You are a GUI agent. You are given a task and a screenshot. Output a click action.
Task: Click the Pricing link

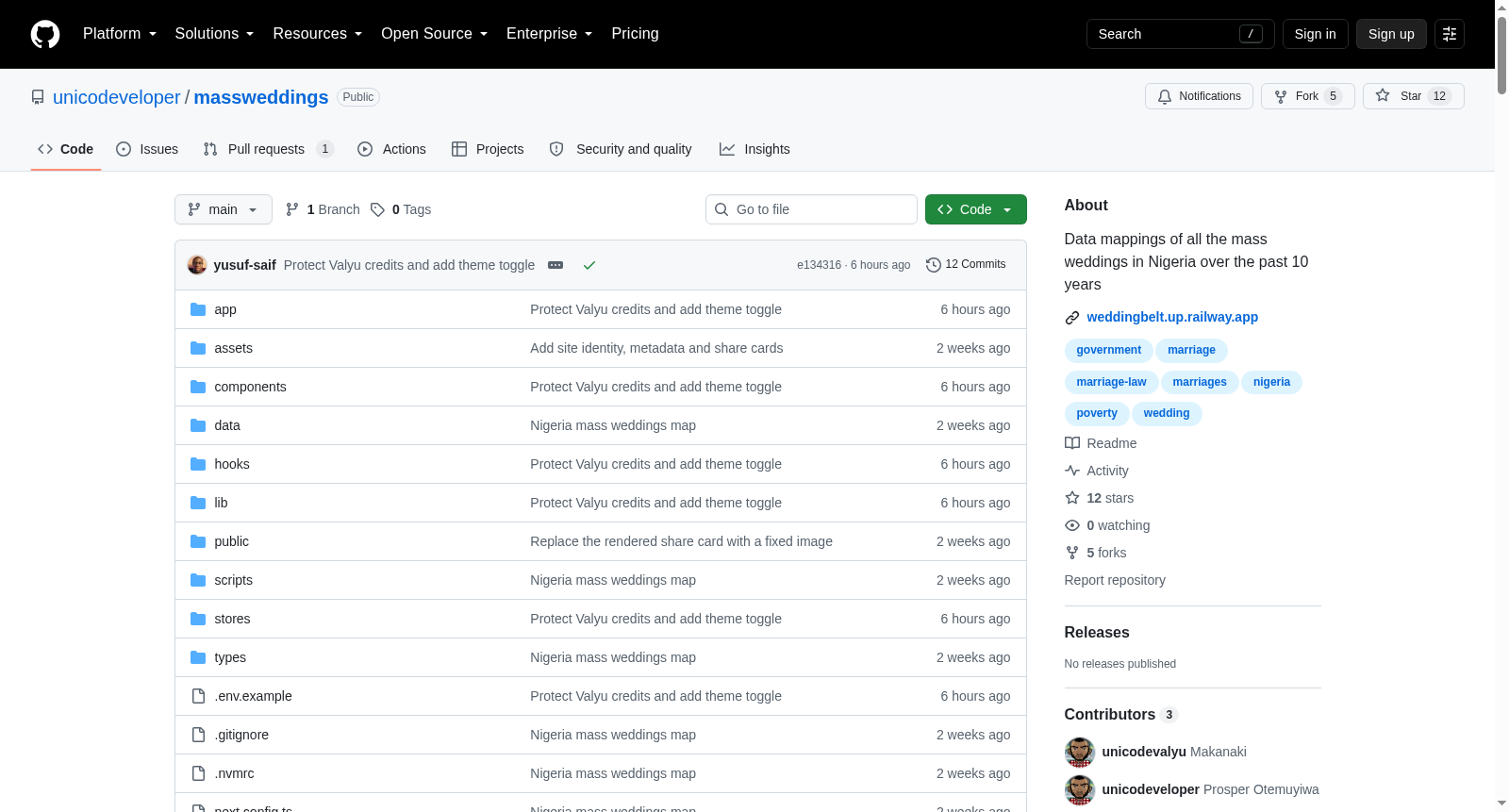coord(635,34)
